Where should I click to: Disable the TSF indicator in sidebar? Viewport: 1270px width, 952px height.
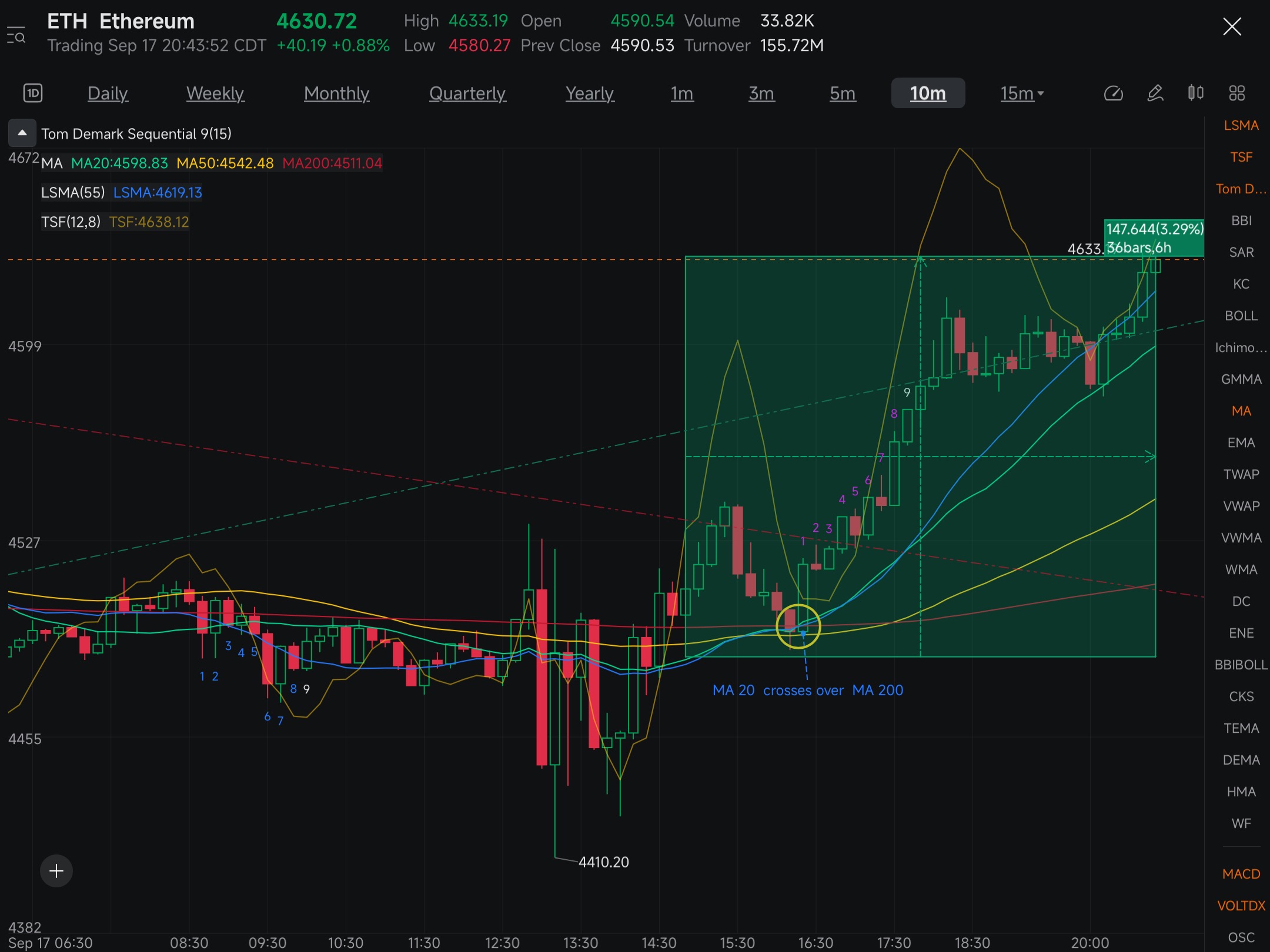click(1241, 157)
